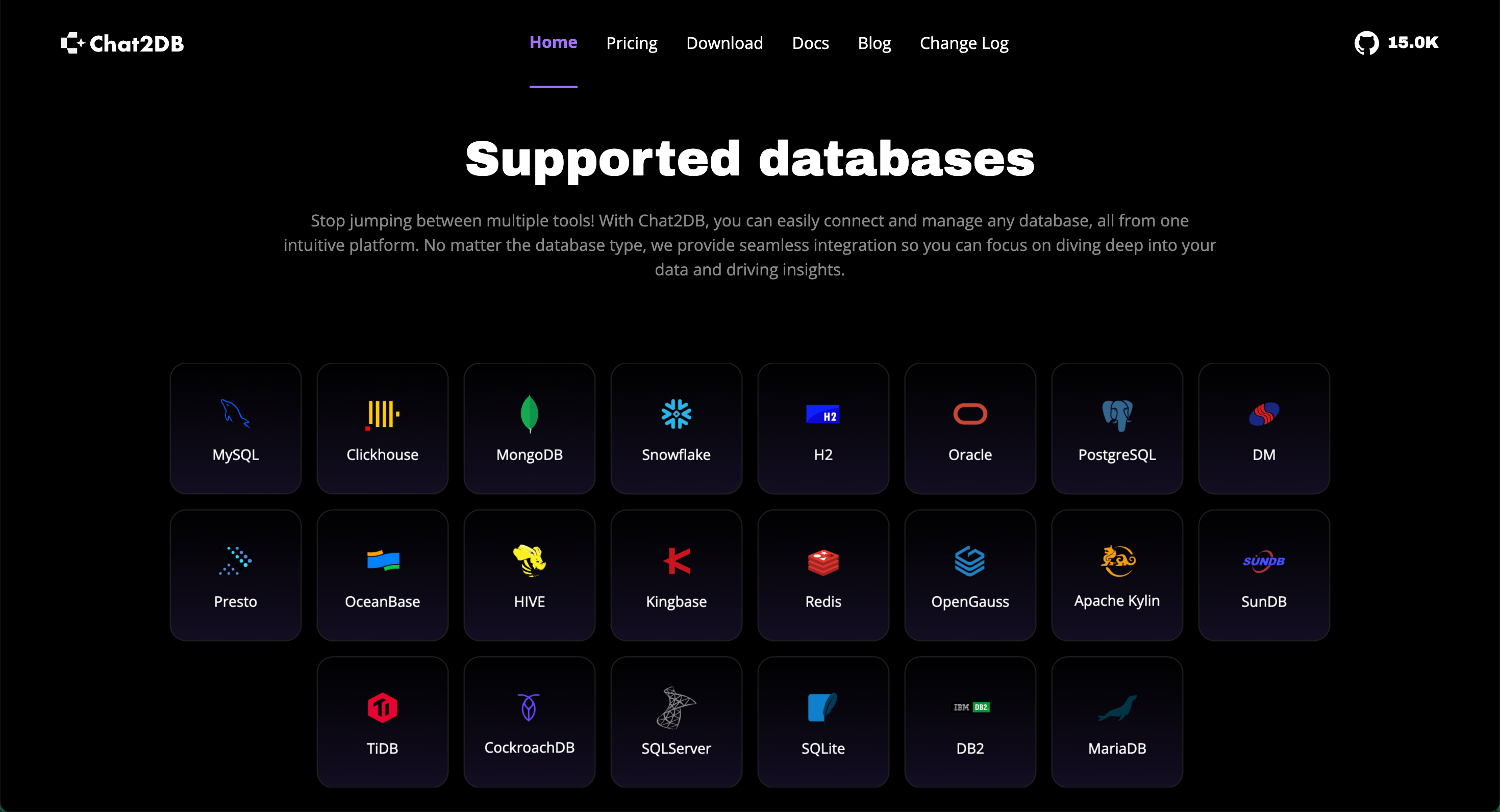Pick the DM database logo icon
Image resolution: width=1500 pixels, height=812 pixels.
pyautogui.click(x=1264, y=414)
